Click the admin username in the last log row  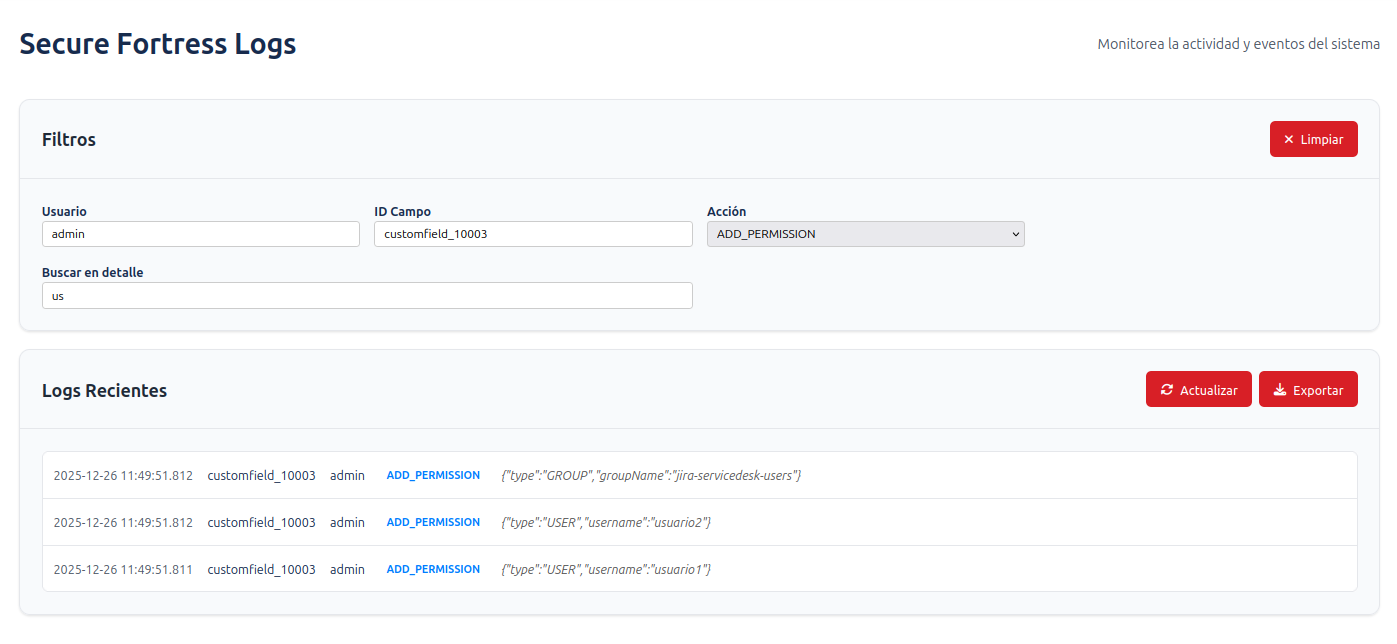click(347, 568)
